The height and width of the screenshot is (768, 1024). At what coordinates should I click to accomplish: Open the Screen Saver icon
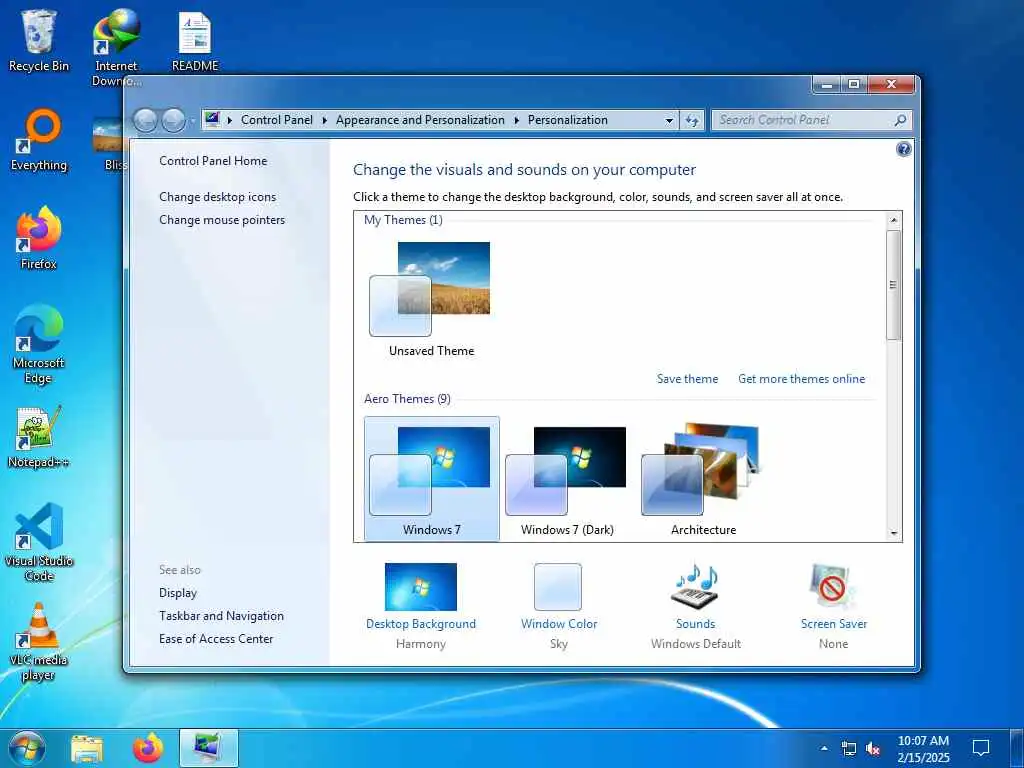pos(832,586)
